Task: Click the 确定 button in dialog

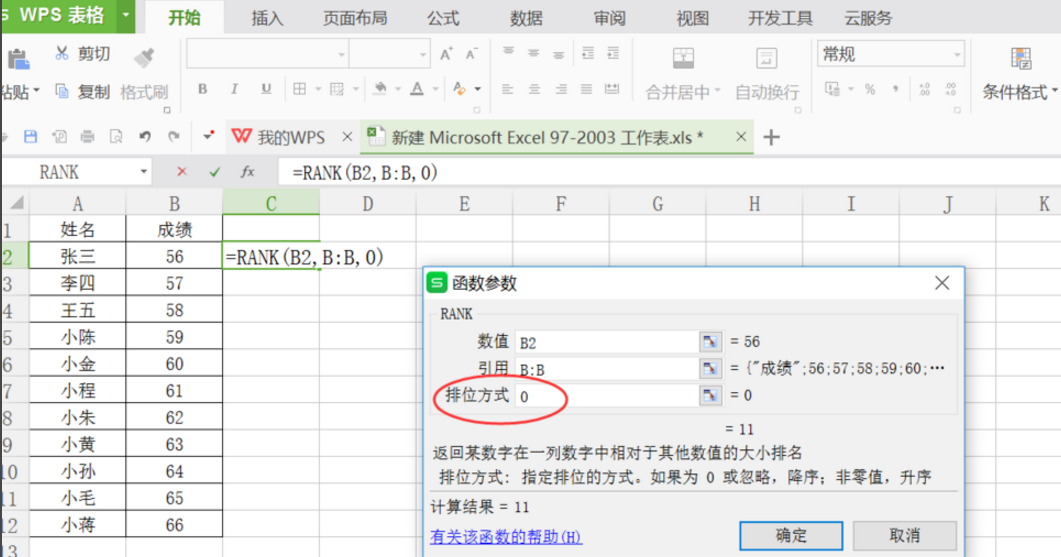Action: pyautogui.click(x=791, y=535)
